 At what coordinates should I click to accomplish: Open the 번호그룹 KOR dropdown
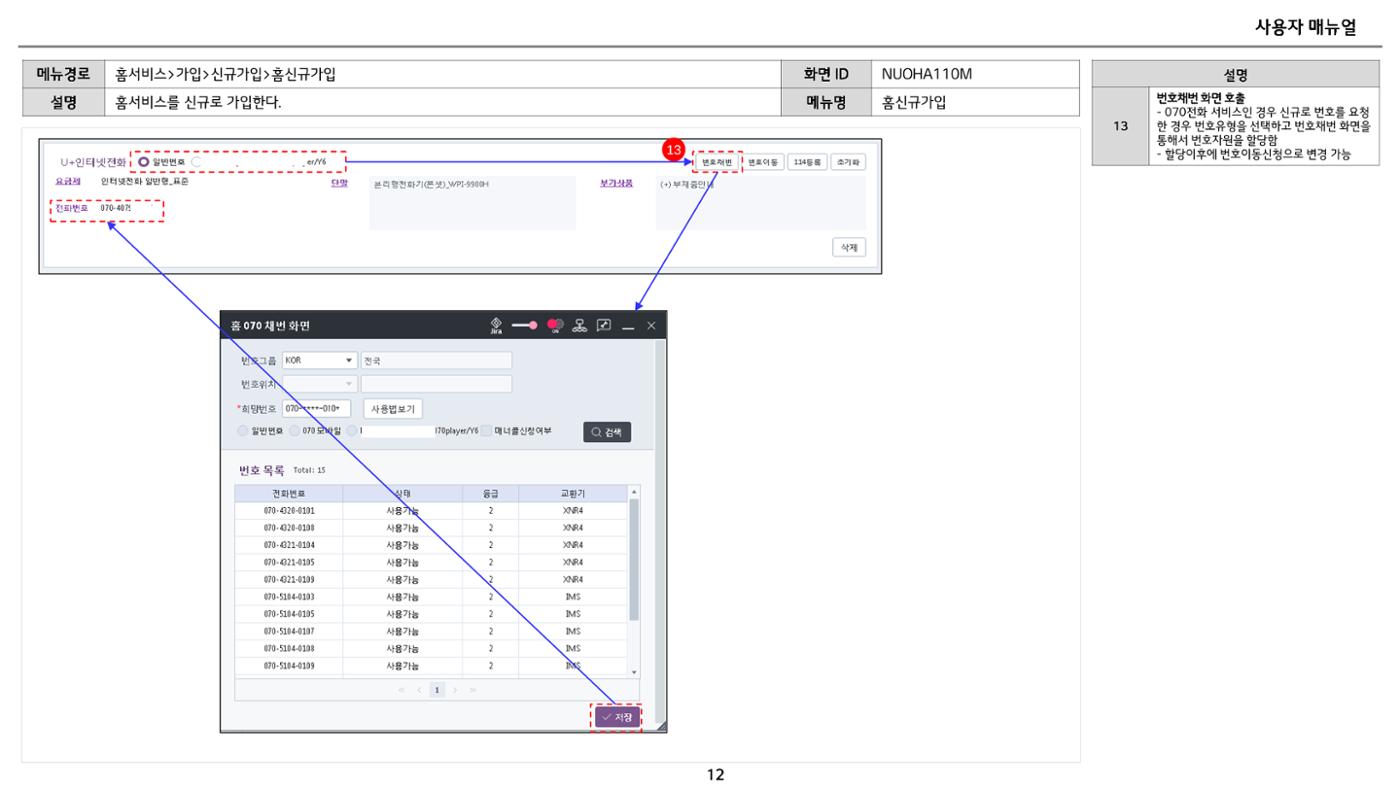pyautogui.click(x=320, y=360)
